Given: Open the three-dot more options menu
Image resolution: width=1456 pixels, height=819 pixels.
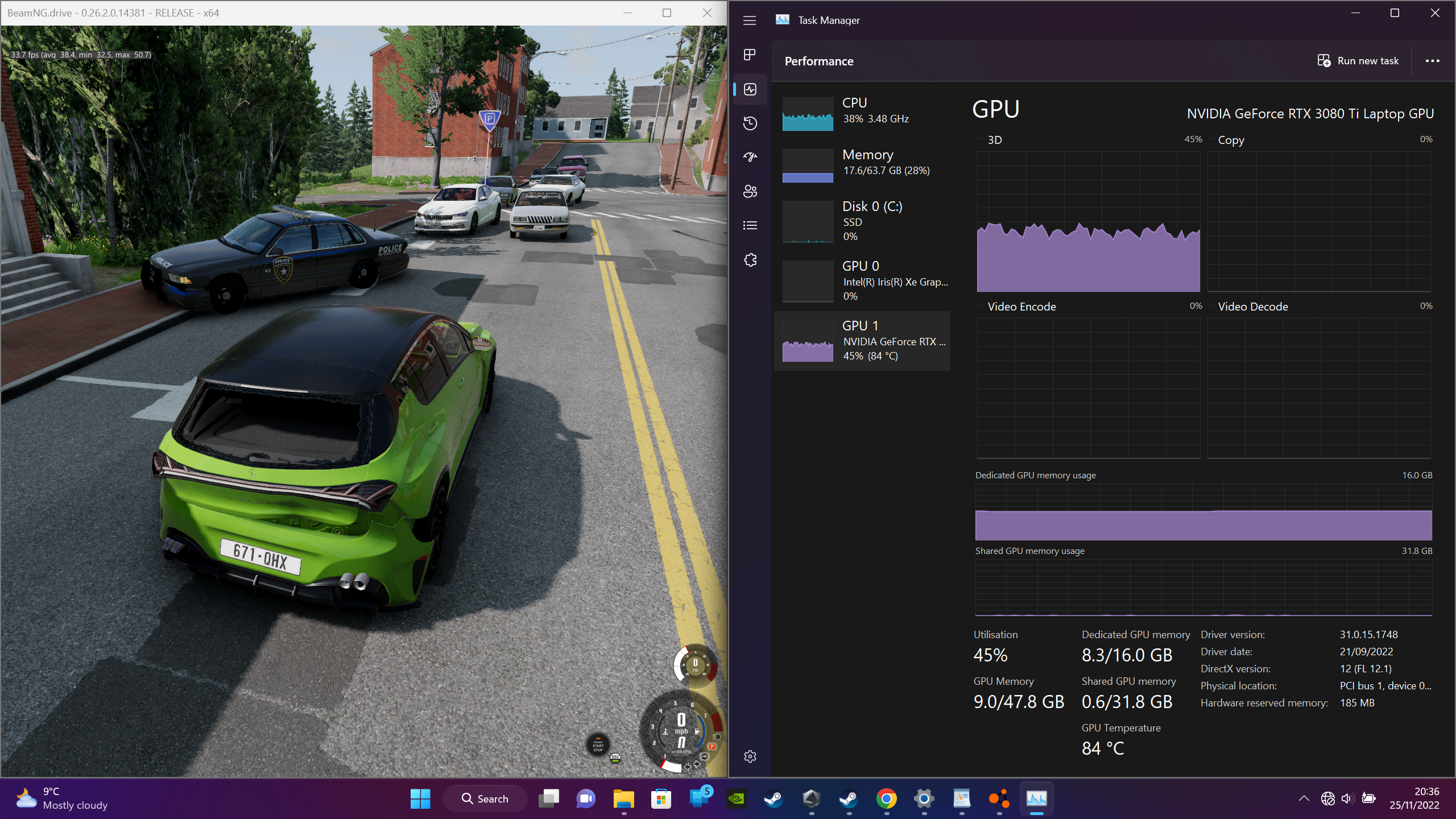Looking at the screenshot, I should click(1432, 61).
